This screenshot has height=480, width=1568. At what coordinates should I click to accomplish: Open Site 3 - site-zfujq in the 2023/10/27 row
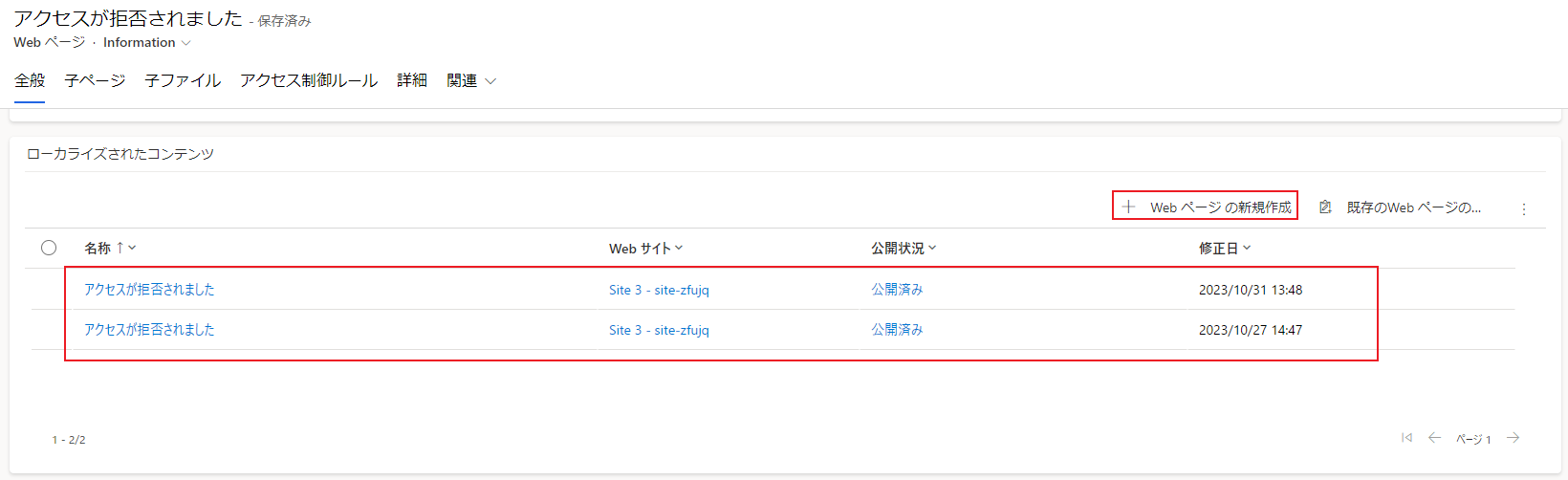[x=659, y=330]
